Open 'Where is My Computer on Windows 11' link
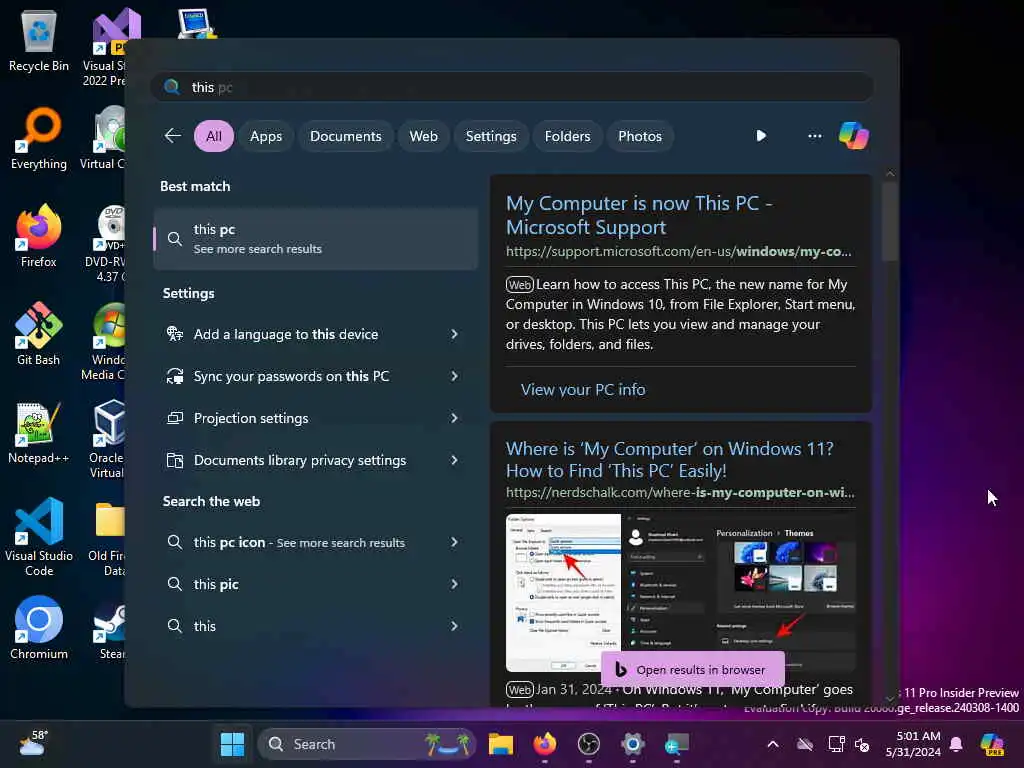1024x768 pixels. click(x=669, y=459)
